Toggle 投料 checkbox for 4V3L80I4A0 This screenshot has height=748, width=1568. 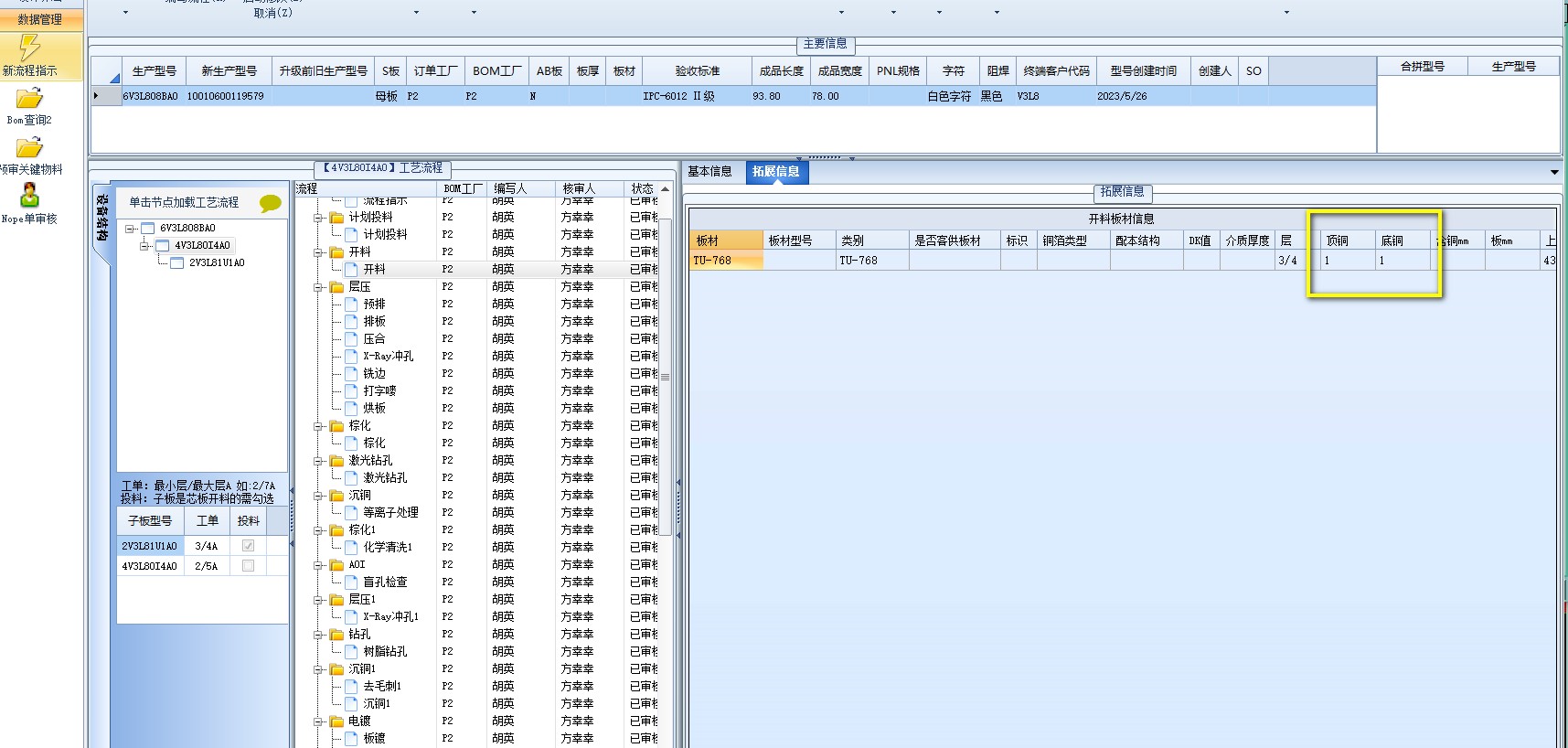248,566
